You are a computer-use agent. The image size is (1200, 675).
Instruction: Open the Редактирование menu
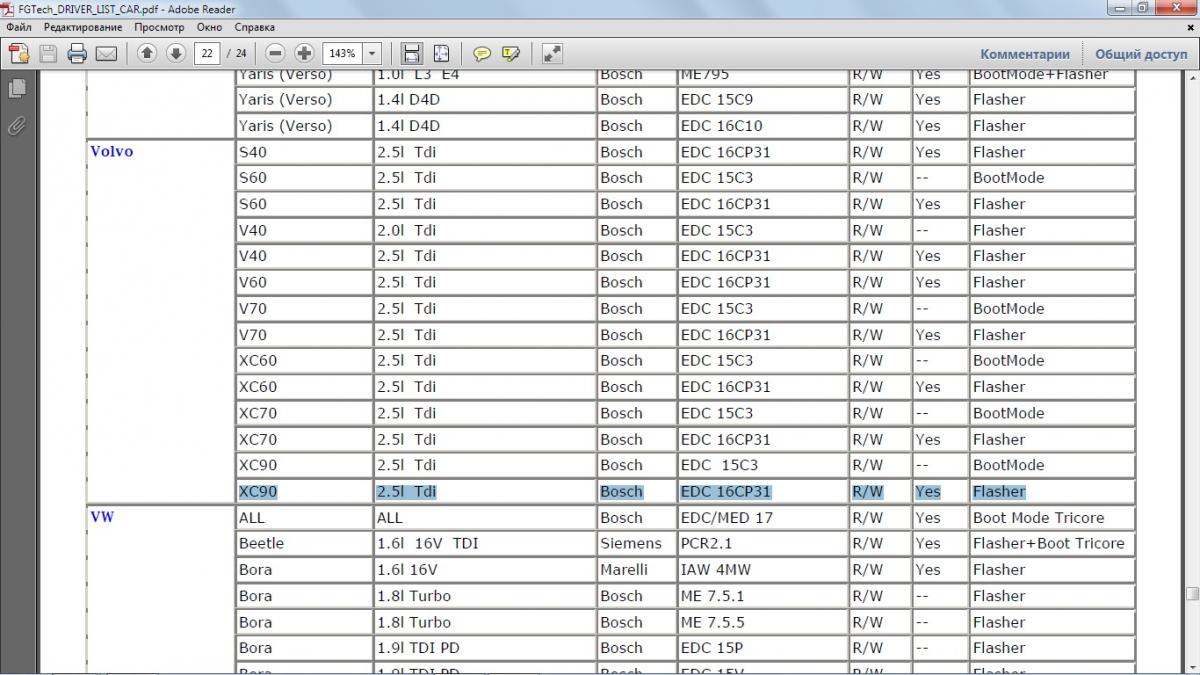pyautogui.click(x=83, y=27)
